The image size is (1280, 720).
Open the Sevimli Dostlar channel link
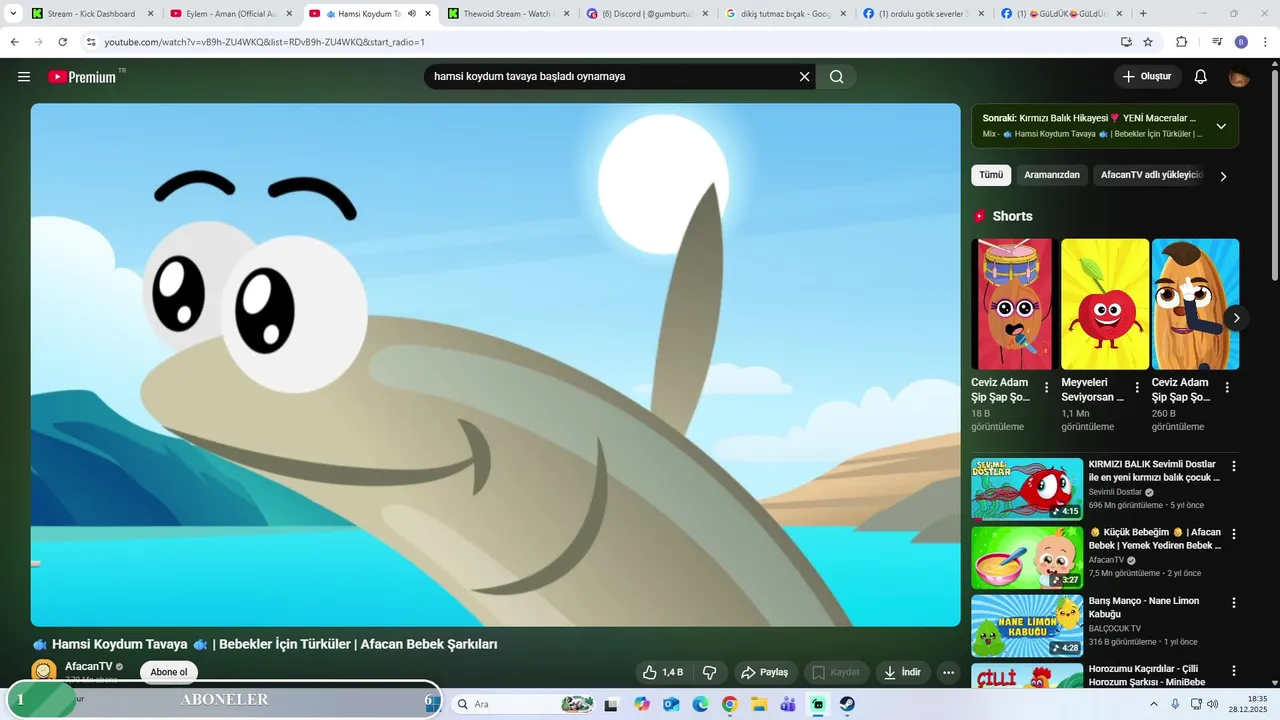coord(1115,492)
